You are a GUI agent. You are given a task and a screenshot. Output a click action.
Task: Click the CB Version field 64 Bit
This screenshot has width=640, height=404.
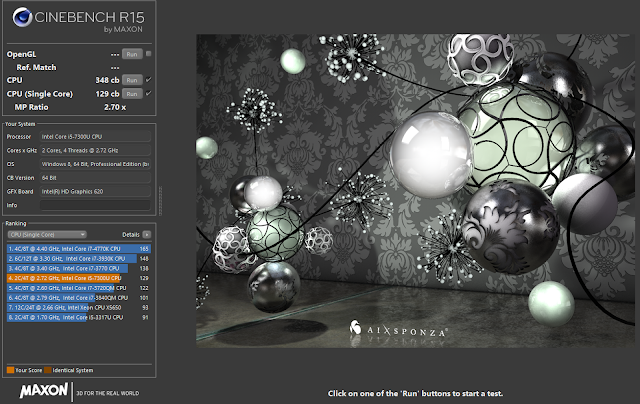[x=95, y=178]
